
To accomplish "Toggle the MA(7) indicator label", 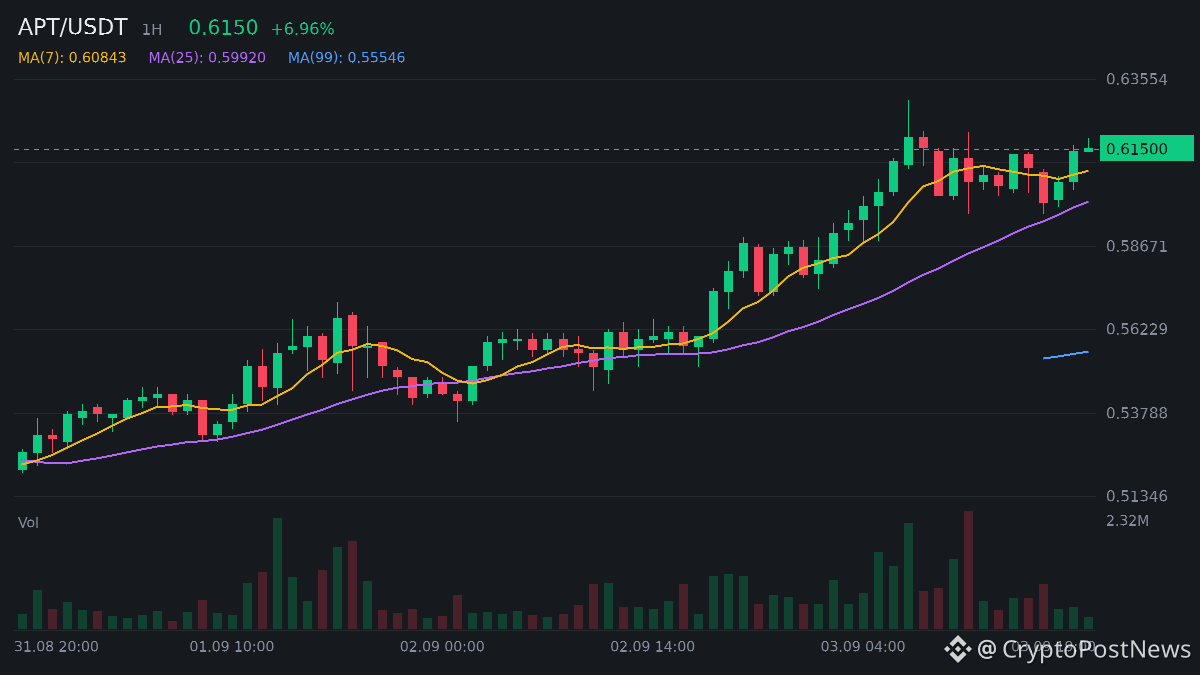I will pyautogui.click(x=72, y=58).
